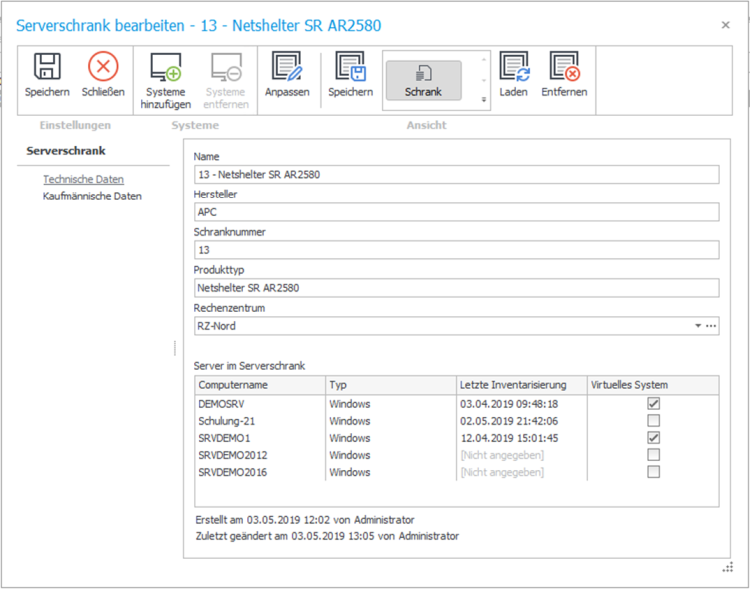750x589 pixels.
Task: Select the SRVDEMO1 row in server table
Action: tap(260, 438)
